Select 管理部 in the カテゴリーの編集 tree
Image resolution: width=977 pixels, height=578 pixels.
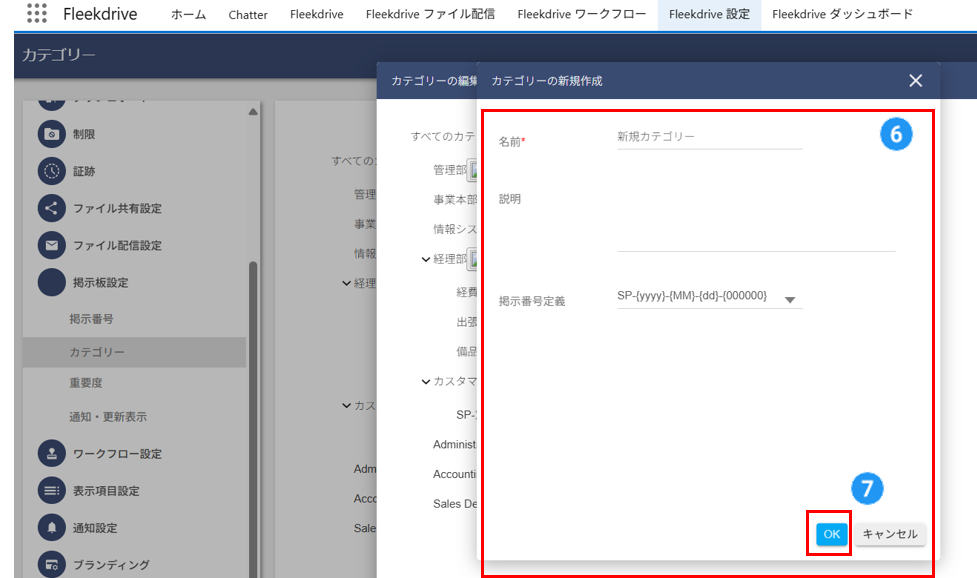pyautogui.click(x=449, y=169)
